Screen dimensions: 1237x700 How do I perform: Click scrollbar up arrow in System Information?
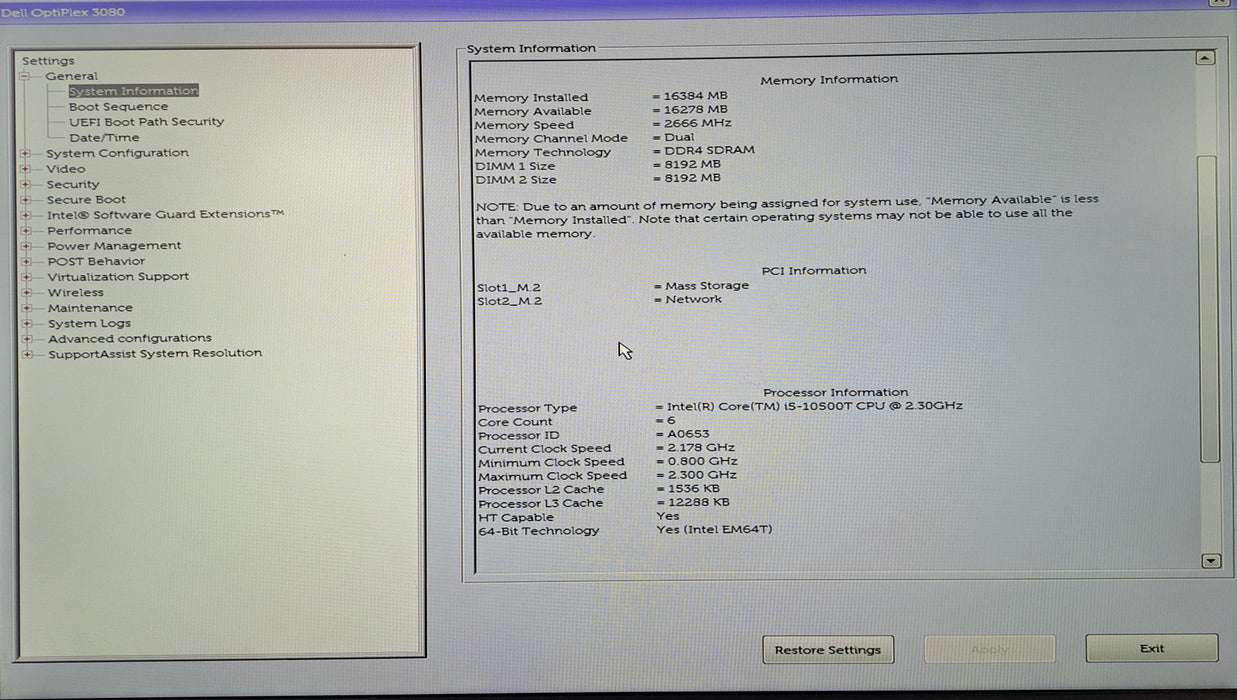pyautogui.click(x=1206, y=59)
